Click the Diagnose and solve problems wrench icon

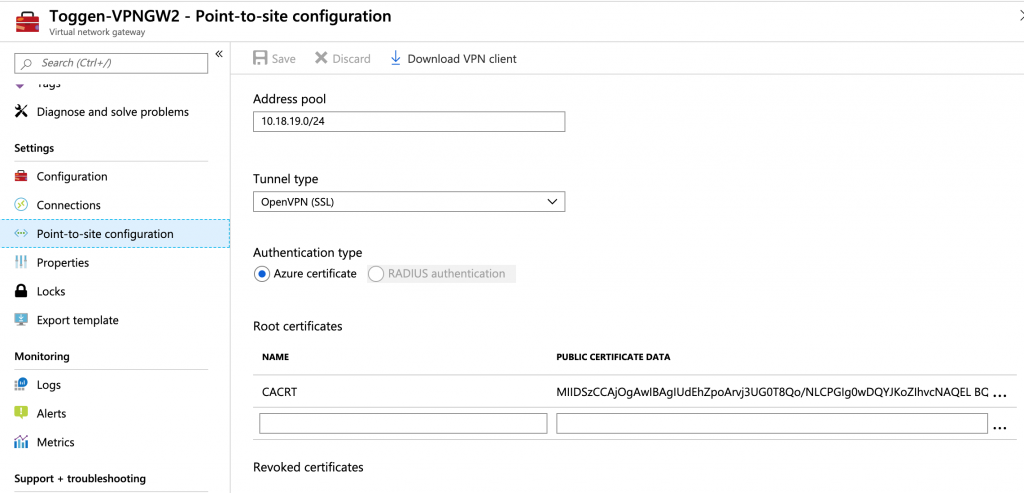pos(21,112)
